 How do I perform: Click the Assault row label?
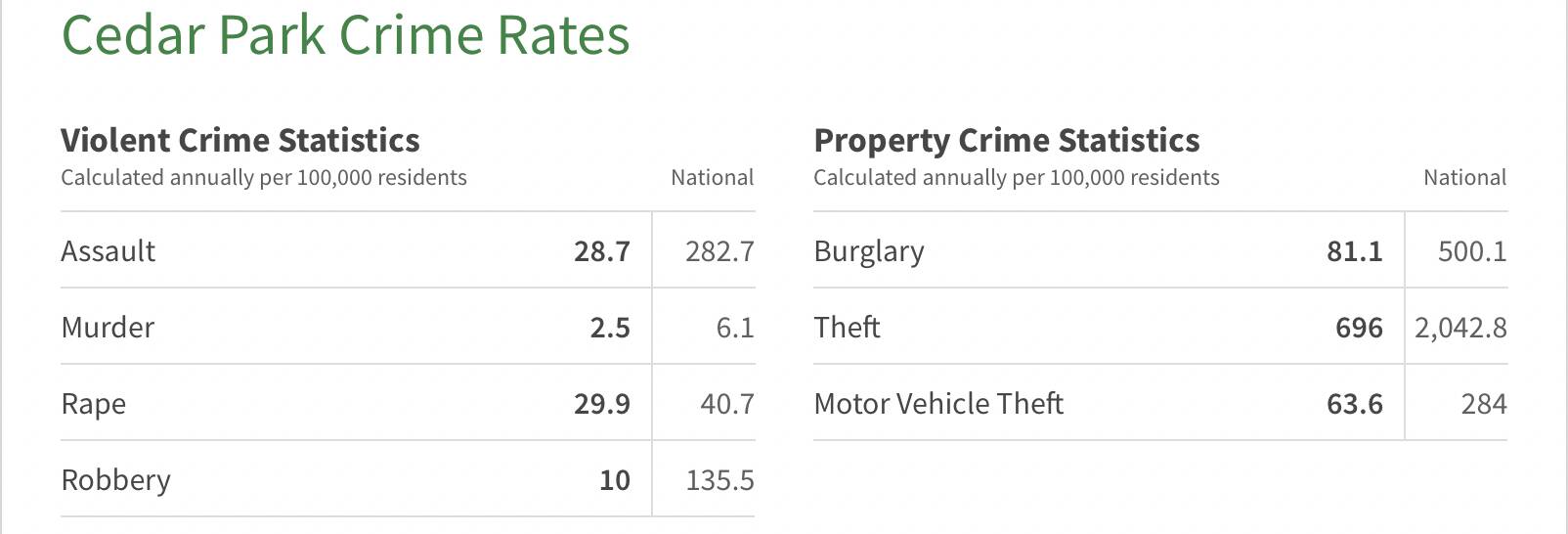click(108, 251)
